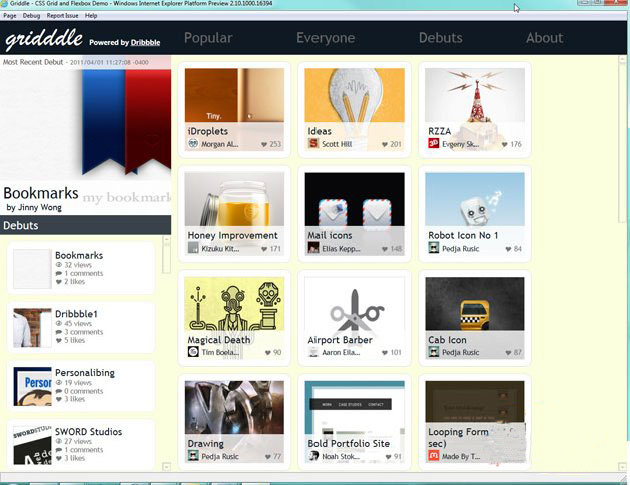Open the Debug menu

[31, 16]
